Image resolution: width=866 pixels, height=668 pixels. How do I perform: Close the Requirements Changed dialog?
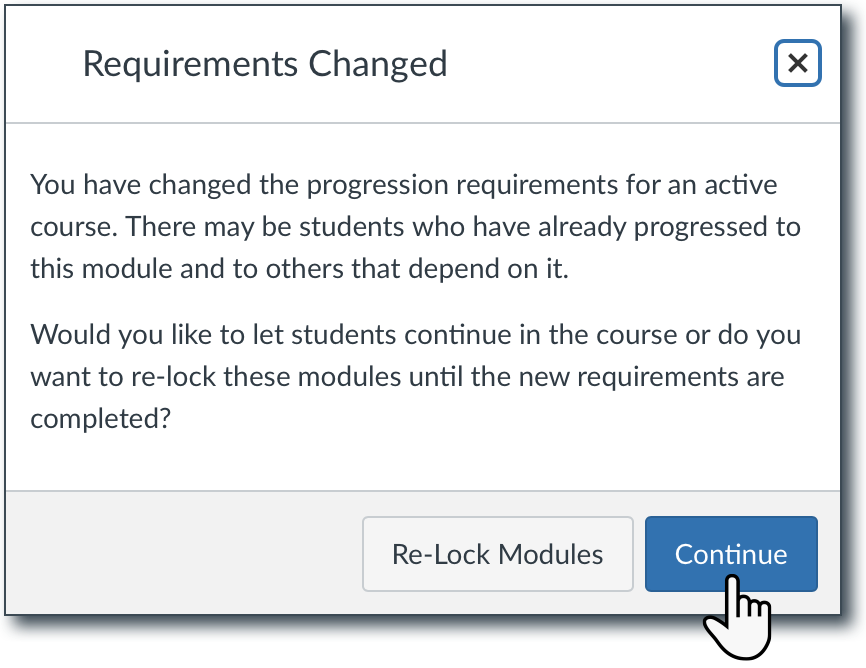[x=797, y=64]
